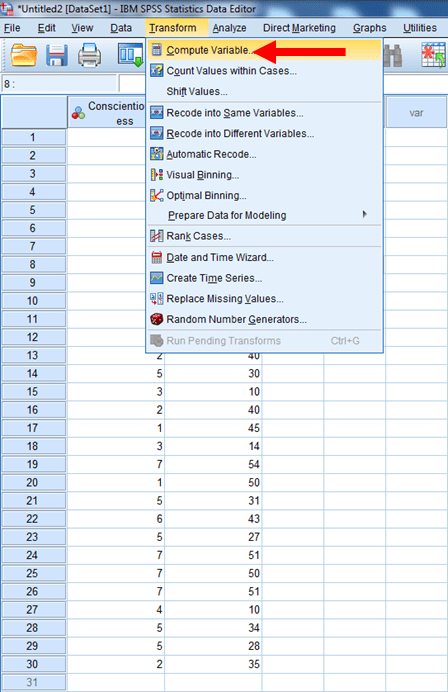The image size is (448, 692).
Task: Choose Optimal Binning... entry
Action: (264, 195)
